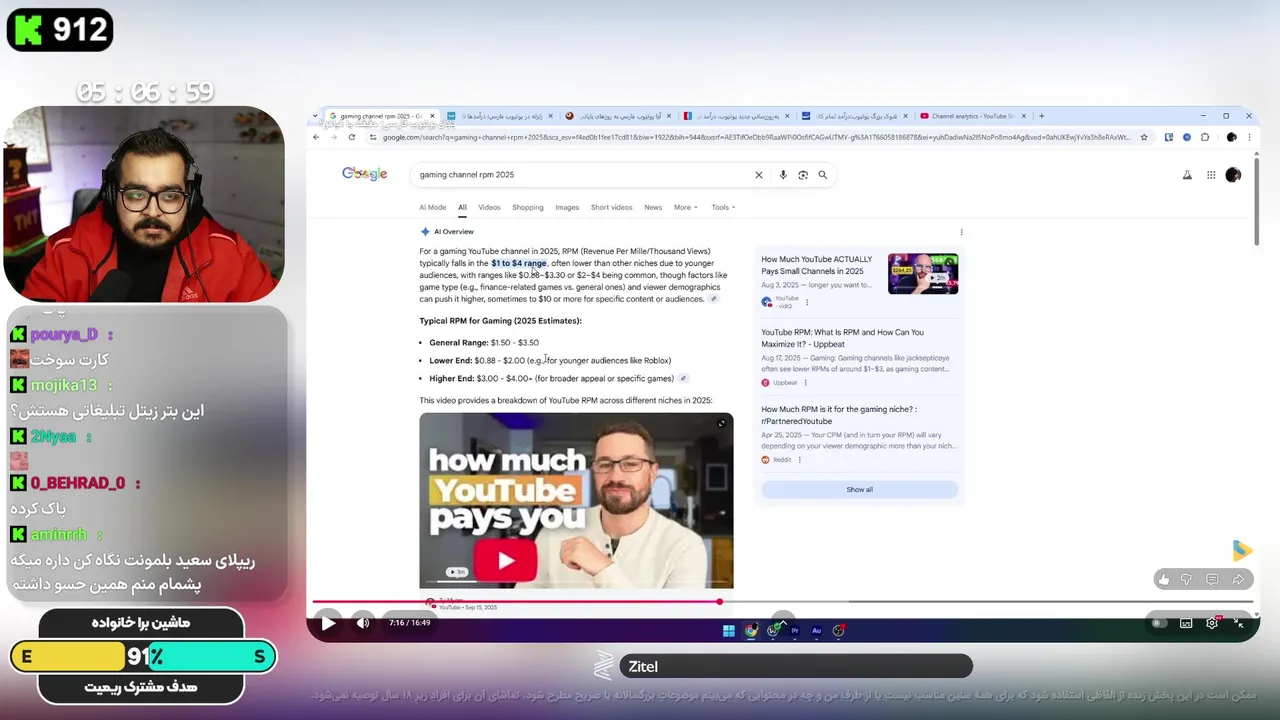Expand the More search filters dropdown
The width and height of the screenshot is (1280, 720).
pos(686,207)
